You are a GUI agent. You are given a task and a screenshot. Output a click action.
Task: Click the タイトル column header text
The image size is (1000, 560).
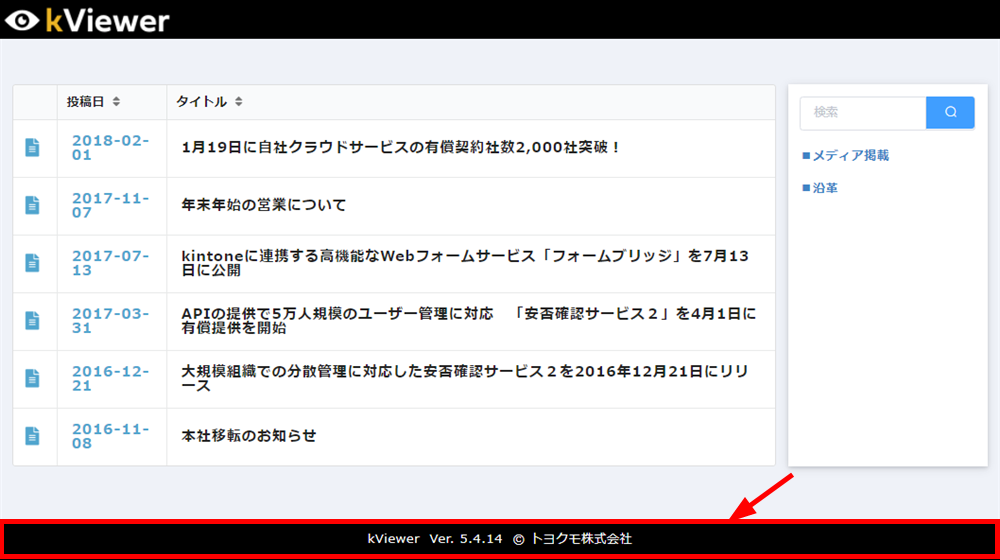tap(202, 101)
